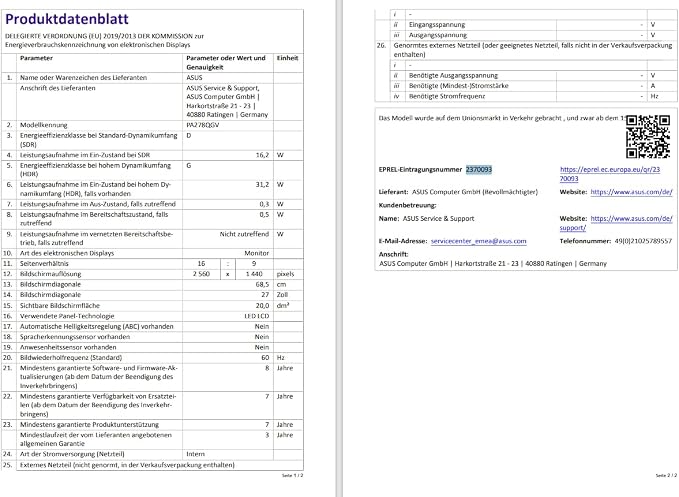Click the Monitor display type value
Screen dimensions: 679x497
coord(257,253)
